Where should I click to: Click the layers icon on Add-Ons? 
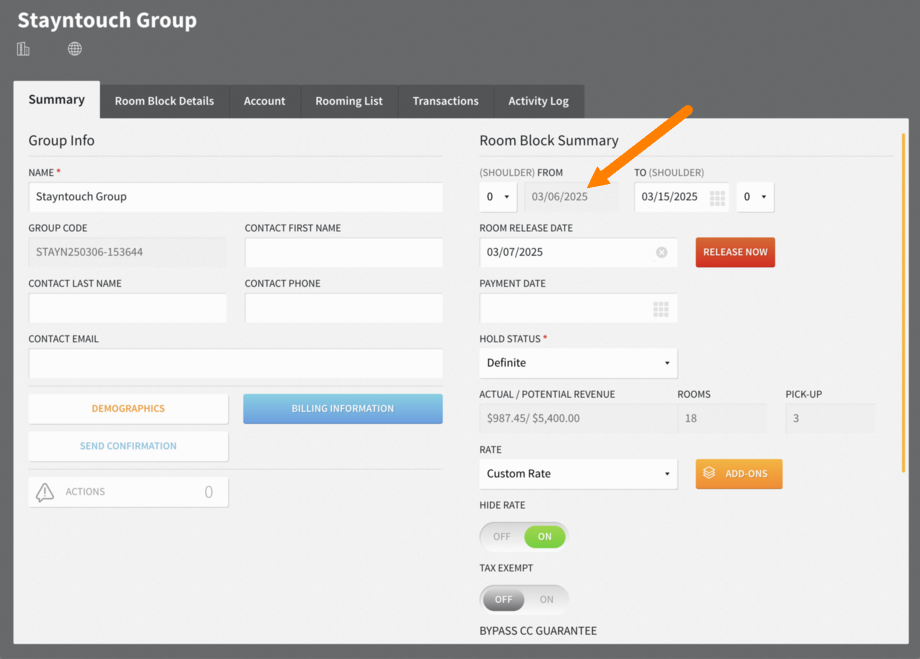(709, 473)
